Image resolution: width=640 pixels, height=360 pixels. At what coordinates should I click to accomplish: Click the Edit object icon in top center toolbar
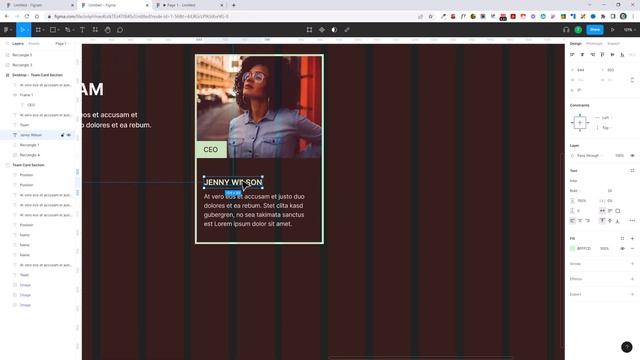309,29
